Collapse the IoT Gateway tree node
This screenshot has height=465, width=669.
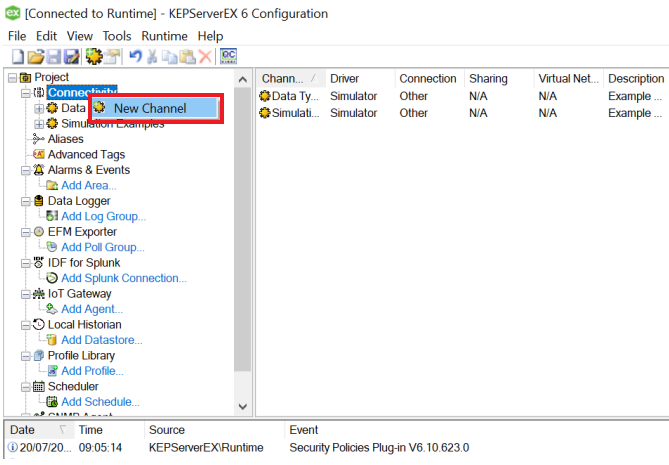[x=26, y=294]
